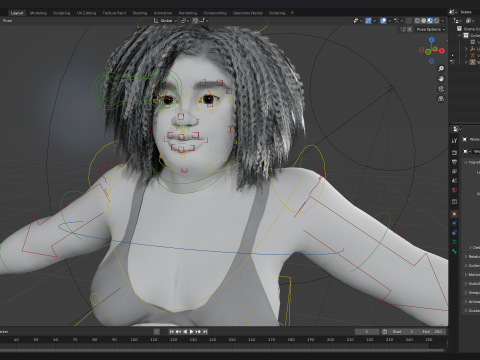Click the hand pan view icon

point(441,79)
